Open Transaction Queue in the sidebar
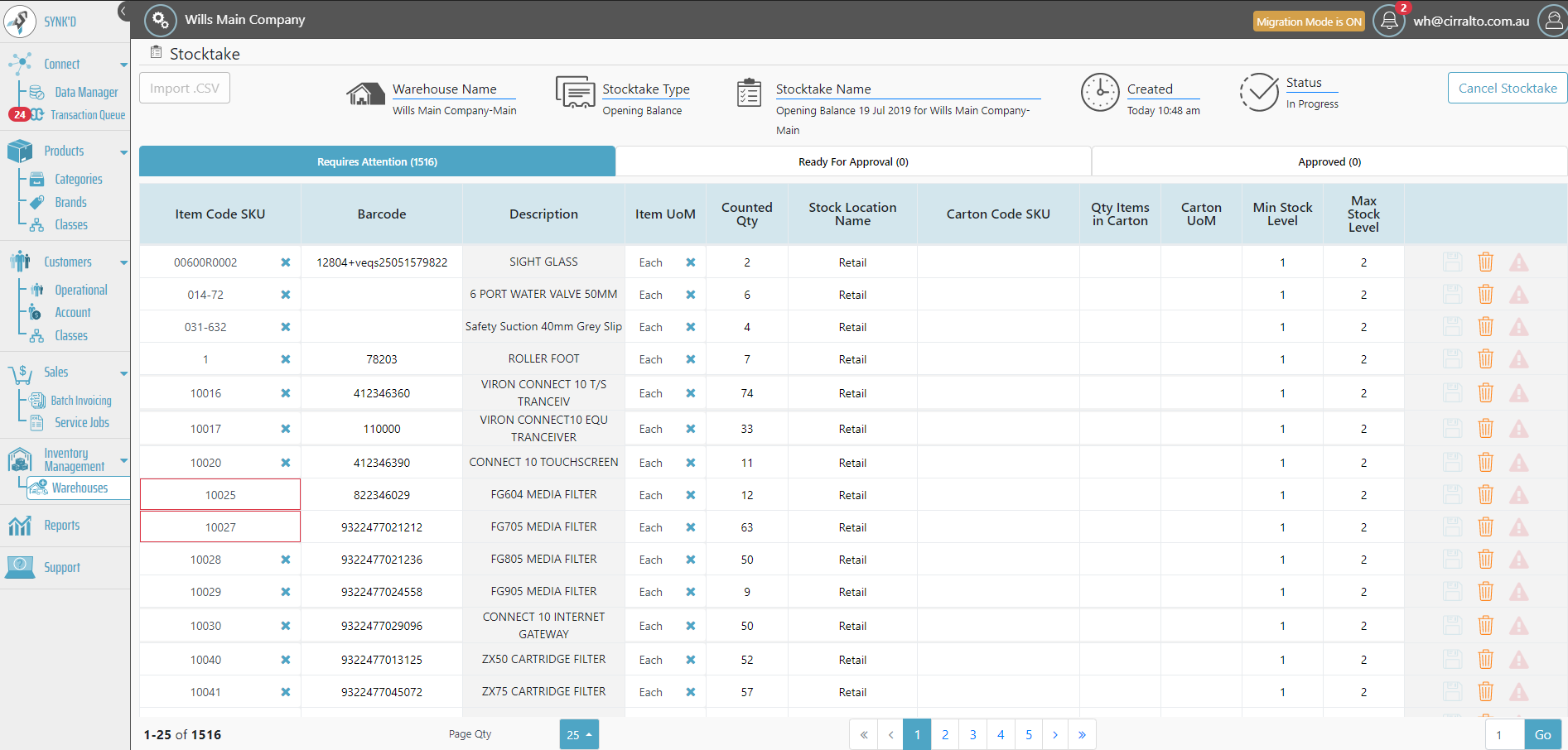 click(88, 115)
